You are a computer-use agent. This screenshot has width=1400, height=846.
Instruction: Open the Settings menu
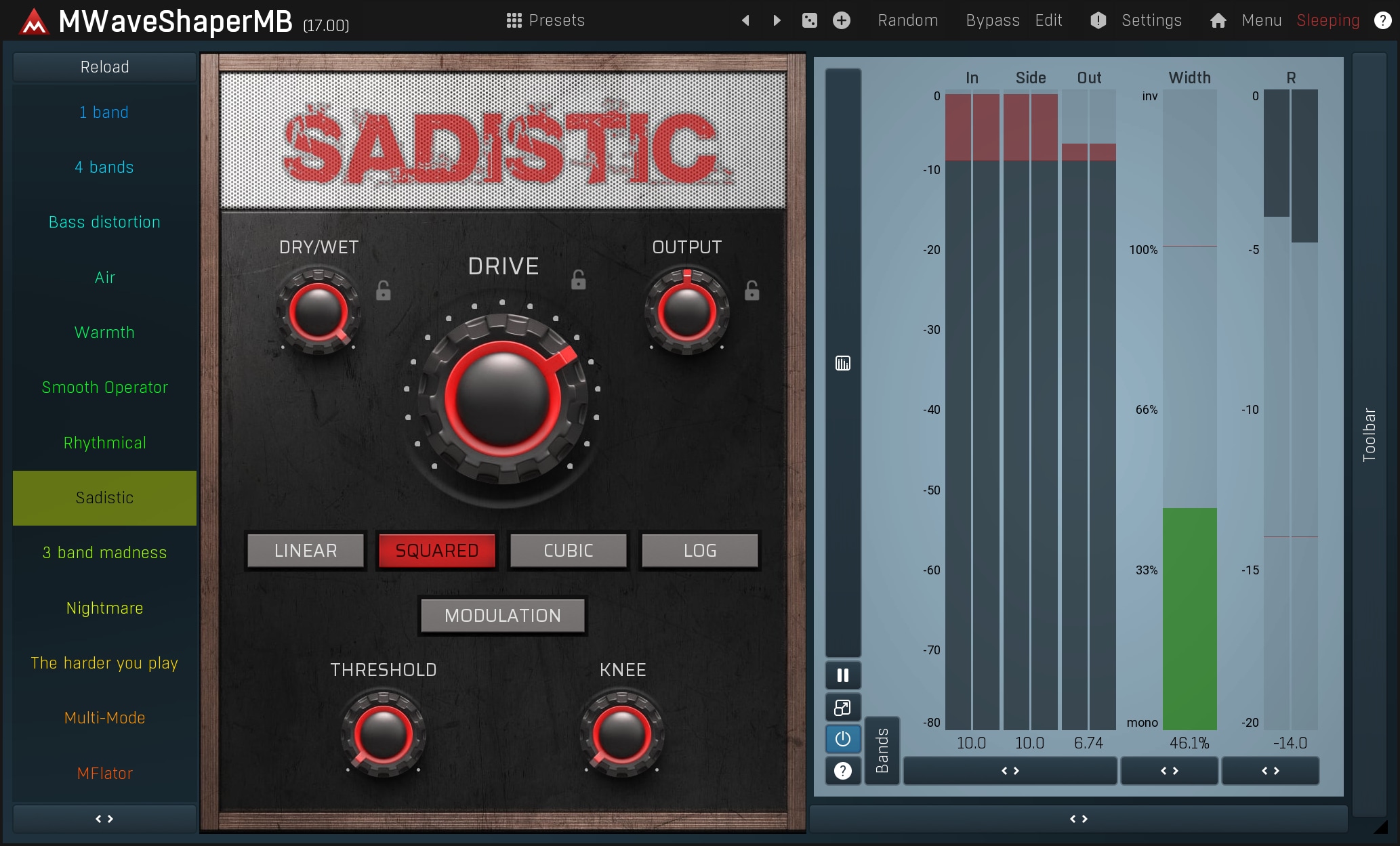pyautogui.click(x=1151, y=20)
